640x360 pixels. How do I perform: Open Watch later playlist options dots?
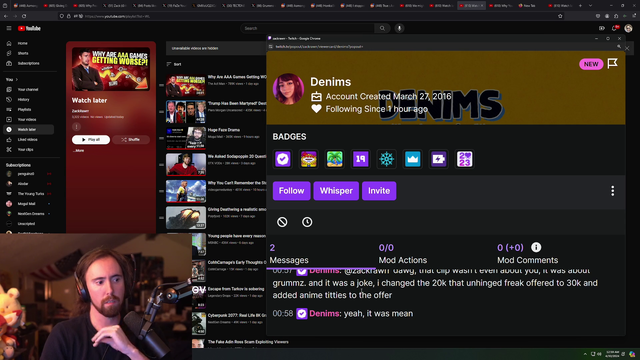pos(76,127)
